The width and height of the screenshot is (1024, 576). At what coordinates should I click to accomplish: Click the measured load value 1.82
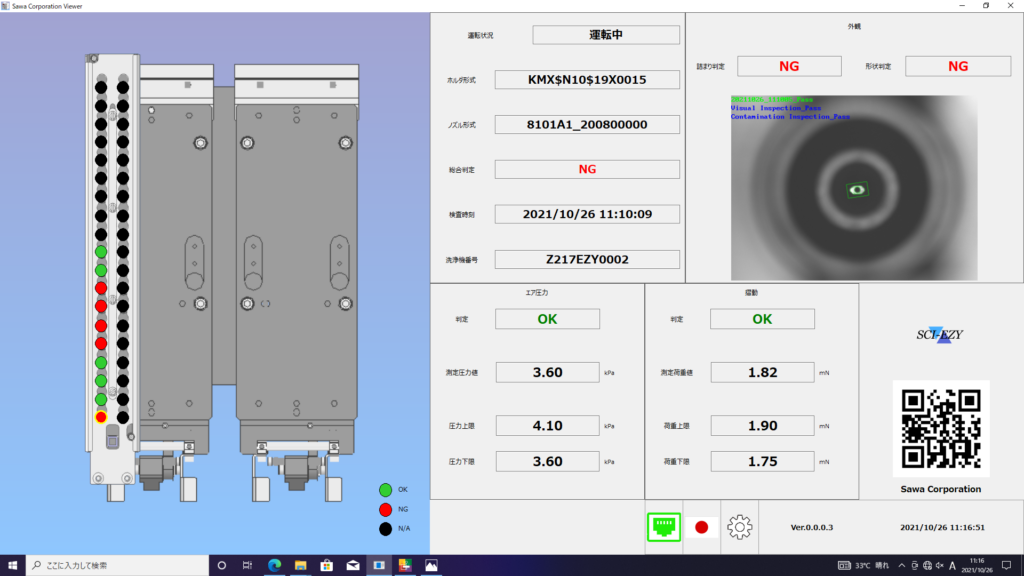762,372
